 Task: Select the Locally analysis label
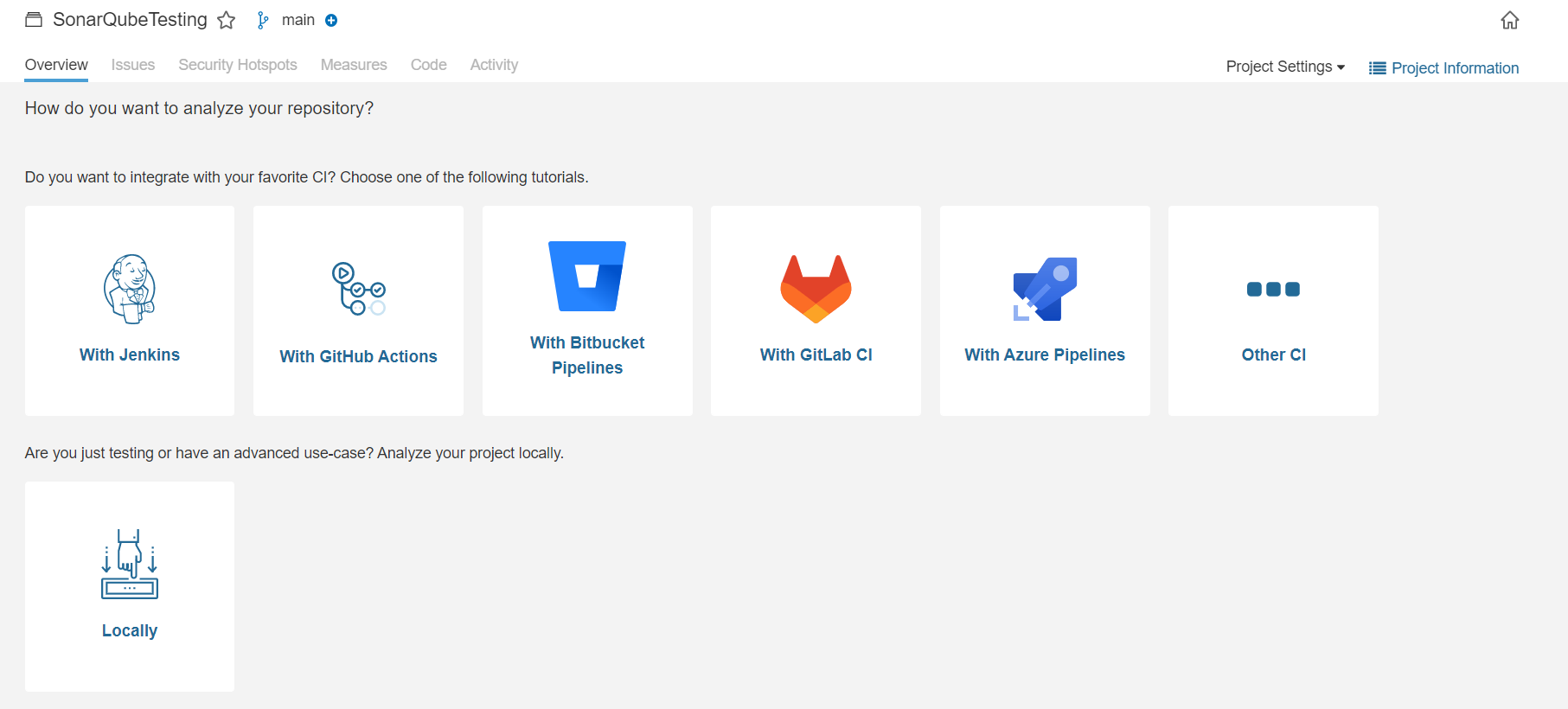click(130, 630)
